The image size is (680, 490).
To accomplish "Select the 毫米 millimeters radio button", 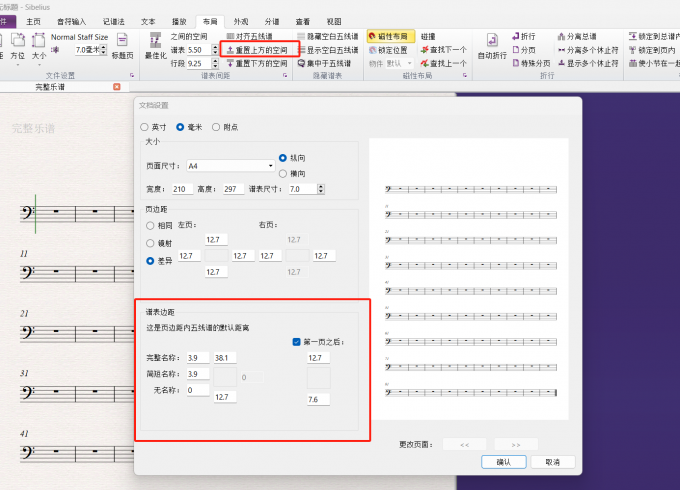I will coord(180,127).
